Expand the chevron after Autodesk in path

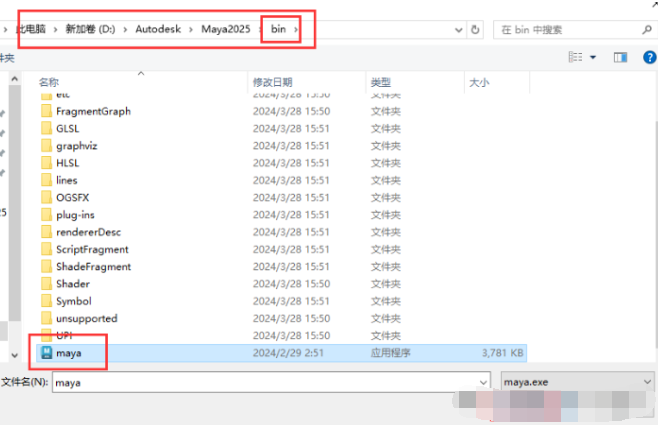[x=191, y=29]
